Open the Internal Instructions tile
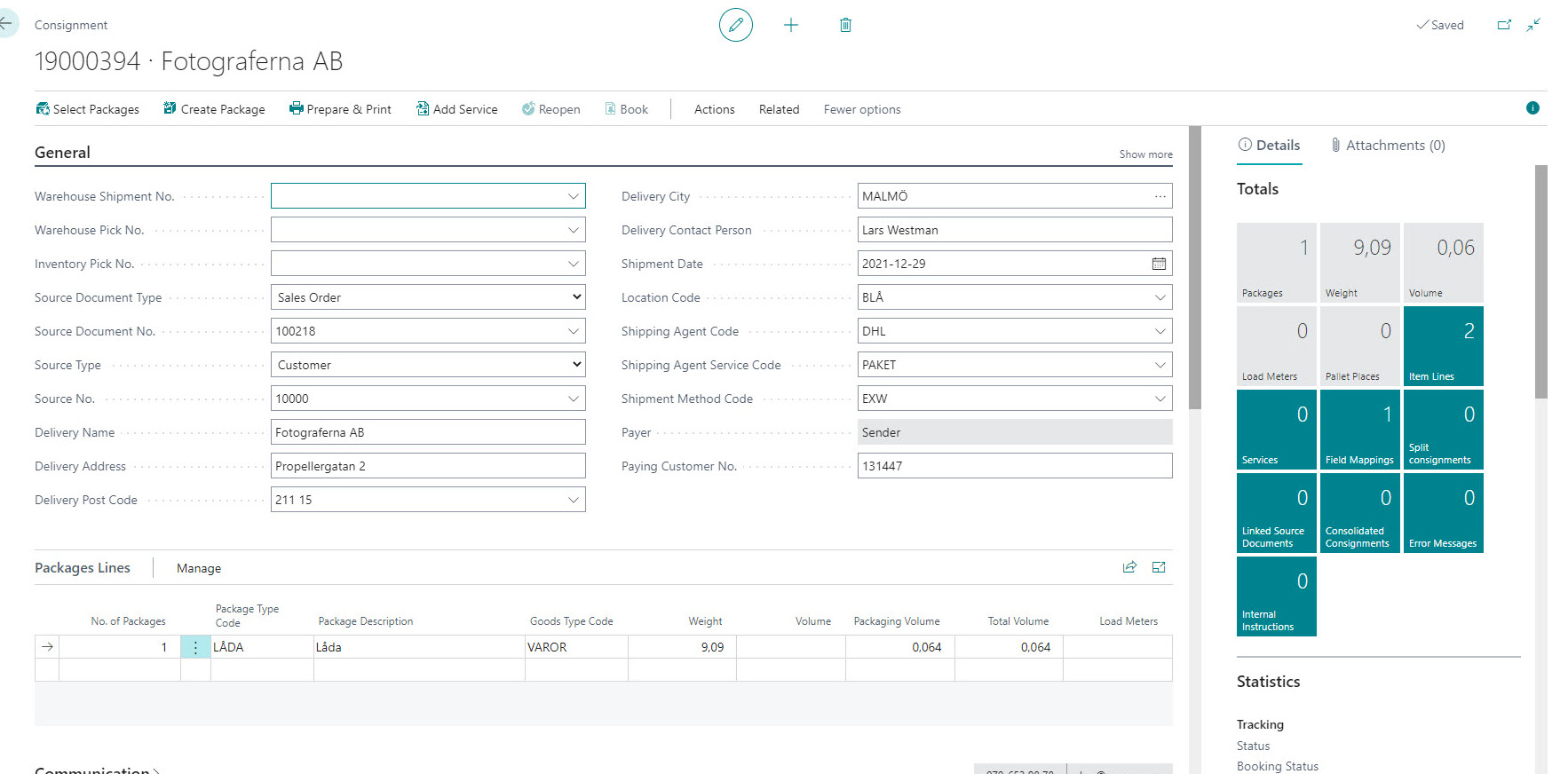Viewport: 1568px width, 774px height. (x=1276, y=596)
